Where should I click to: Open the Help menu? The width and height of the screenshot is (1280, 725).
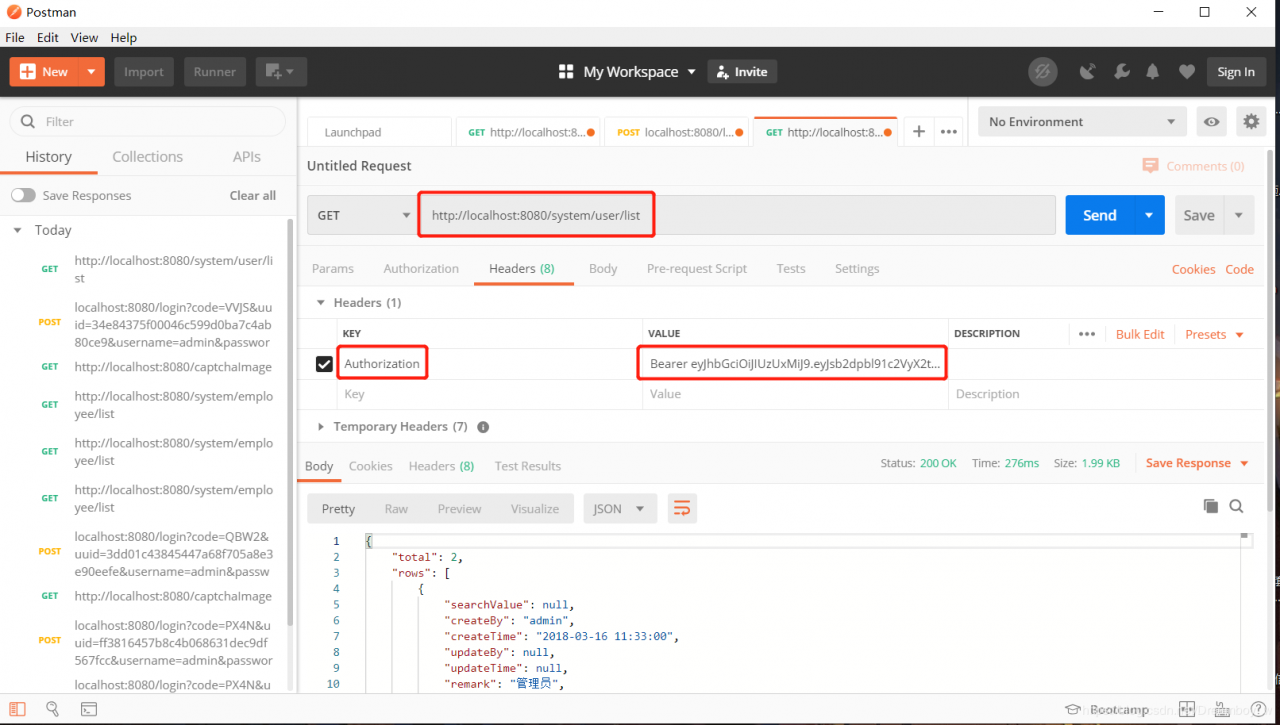click(x=123, y=37)
